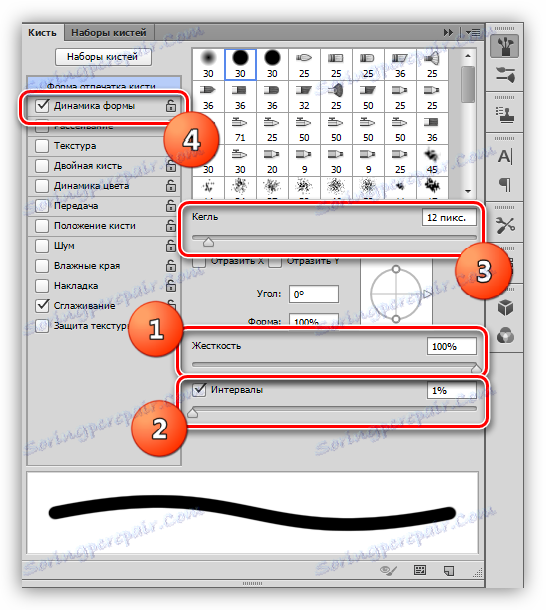
Task: Open the Character panel icon
Action: tap(505, 156)
